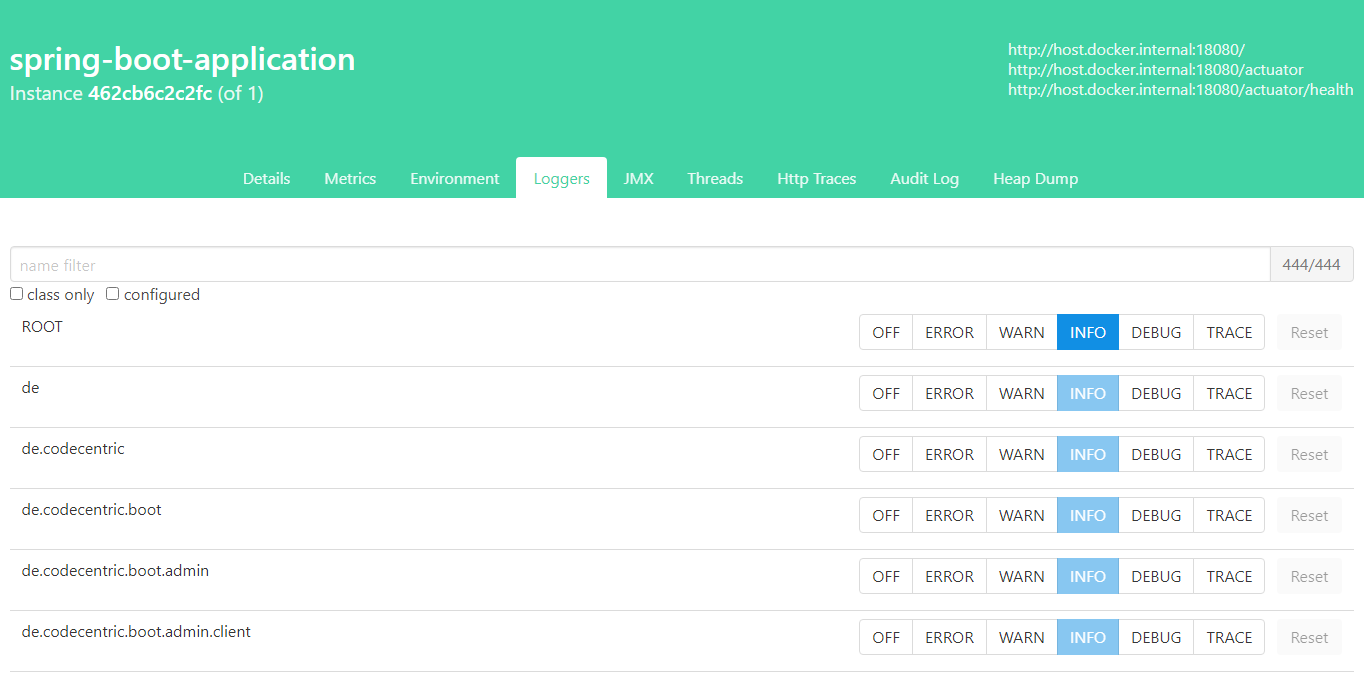Set de.codecentric logger to WARN
The image size is (1364, 677).
click(x=1022, y=454)
